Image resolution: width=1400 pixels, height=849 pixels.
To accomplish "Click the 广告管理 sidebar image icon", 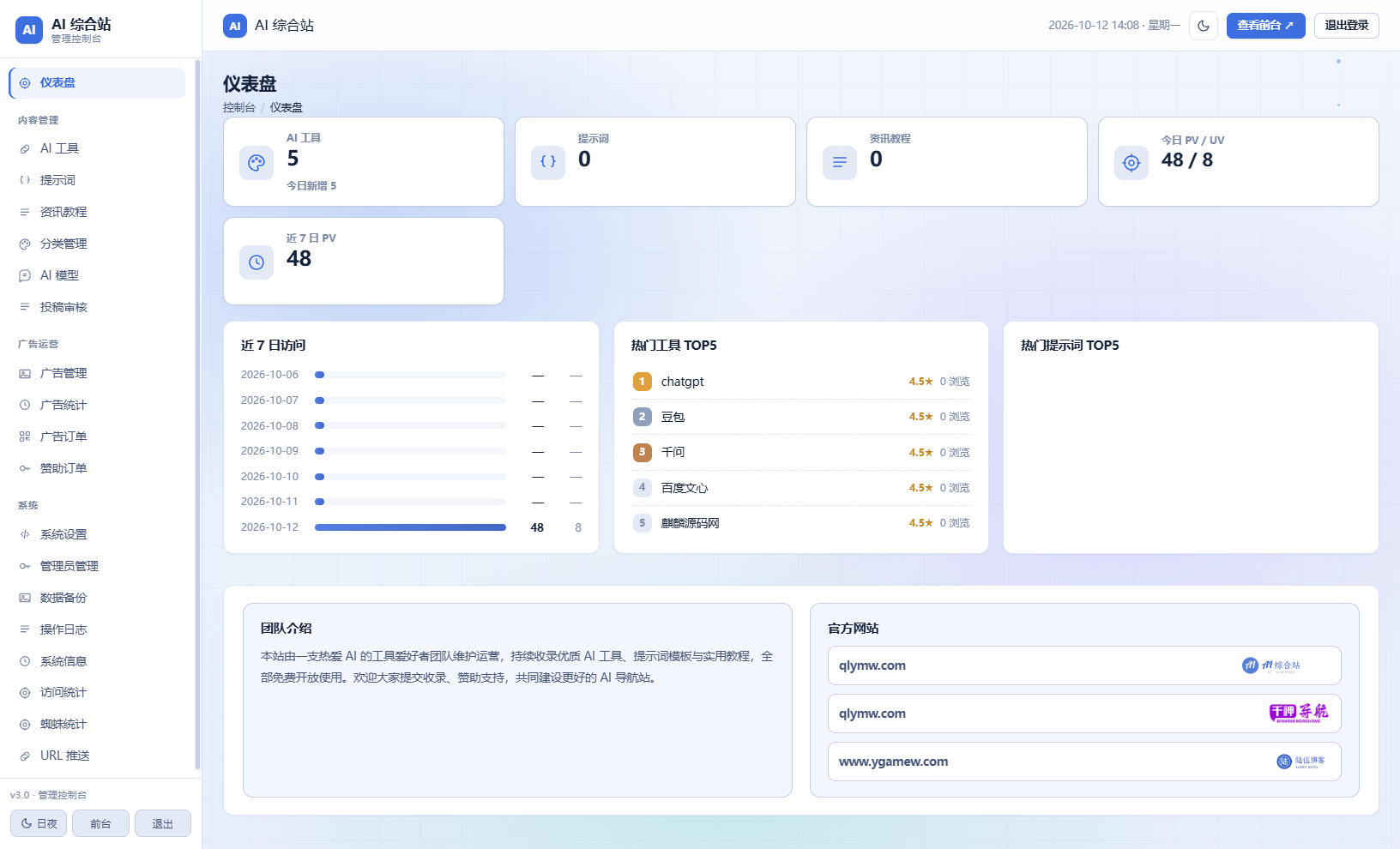I will point(25,374).
